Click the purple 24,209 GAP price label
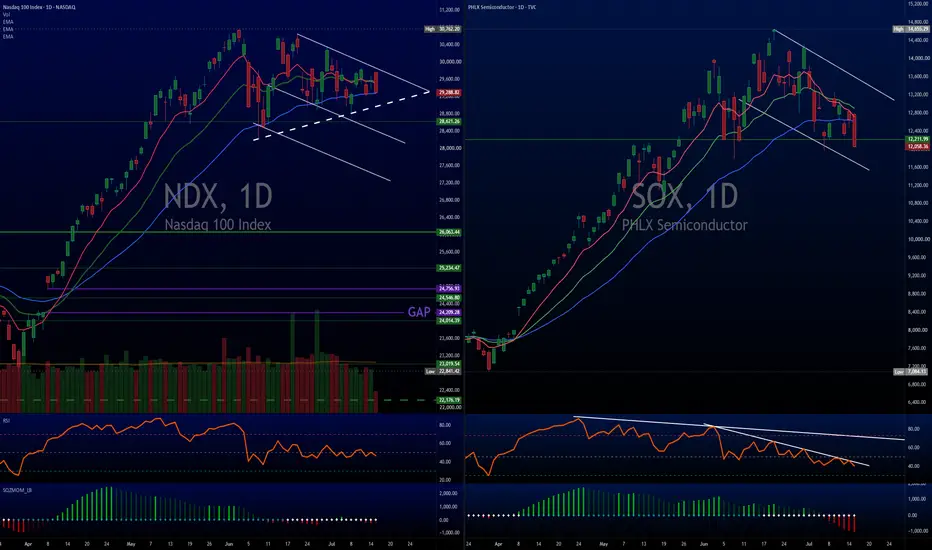This screenshot has width=932, height=550. [449, 312]
